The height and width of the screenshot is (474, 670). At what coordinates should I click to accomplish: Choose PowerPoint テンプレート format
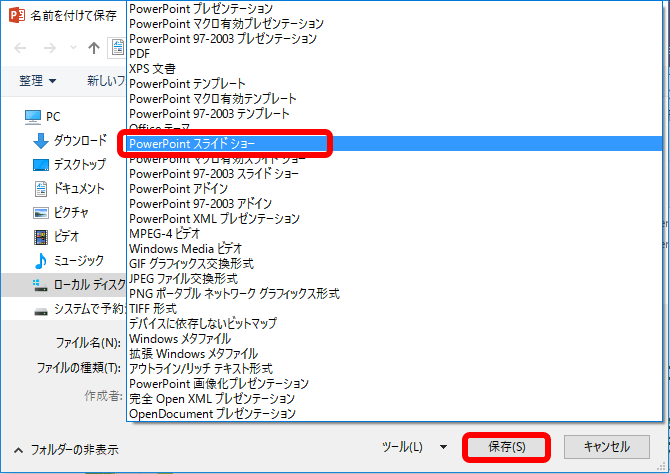point(394,83)
